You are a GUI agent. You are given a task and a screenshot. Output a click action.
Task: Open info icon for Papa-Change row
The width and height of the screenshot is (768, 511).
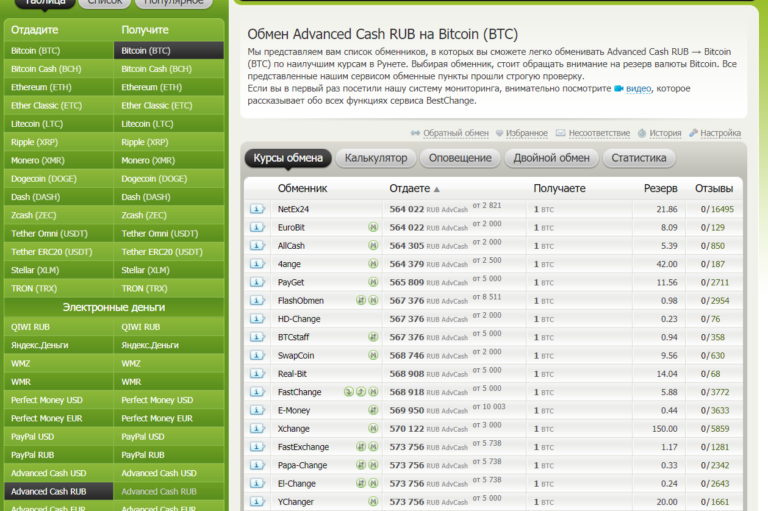(x=257, y=465)
